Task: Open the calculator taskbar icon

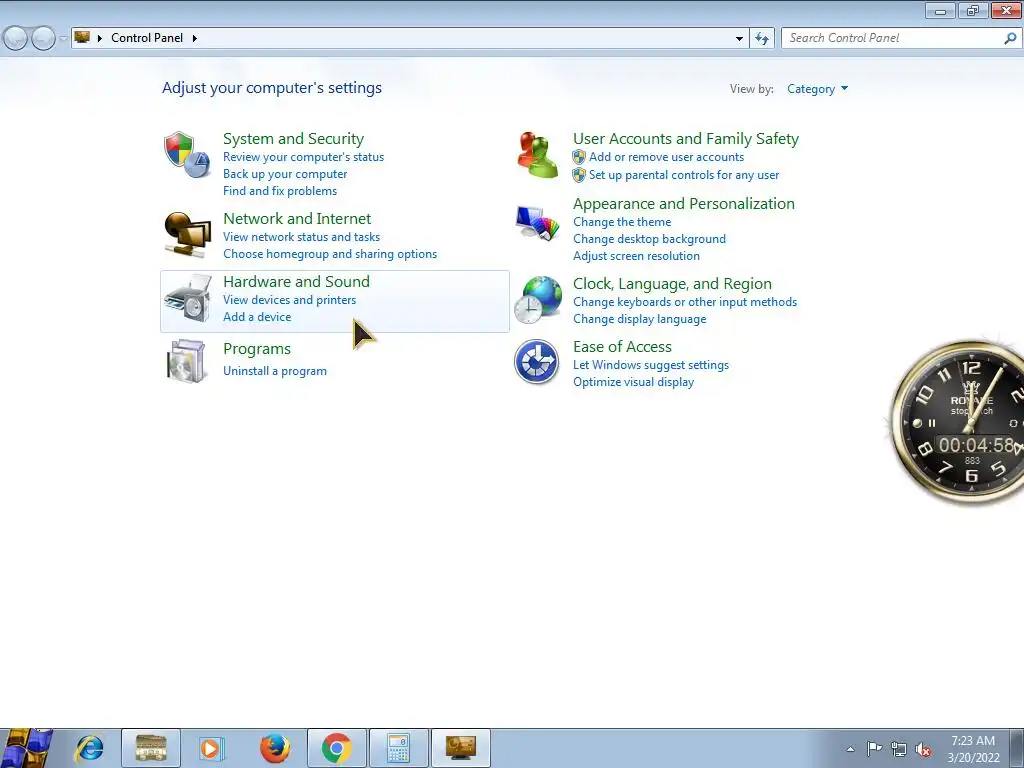Action: click(399, 748)
